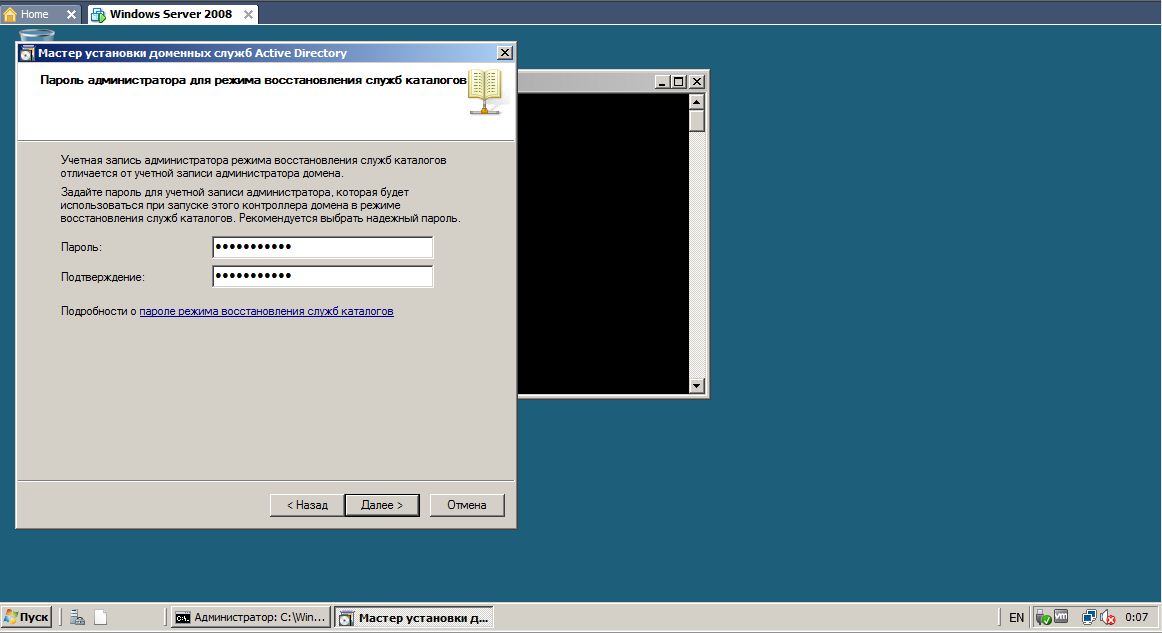Close the Active Directory installation wizard
Image resolution: width=1162 pixels, height=633 pixels.
coord(505,53)
